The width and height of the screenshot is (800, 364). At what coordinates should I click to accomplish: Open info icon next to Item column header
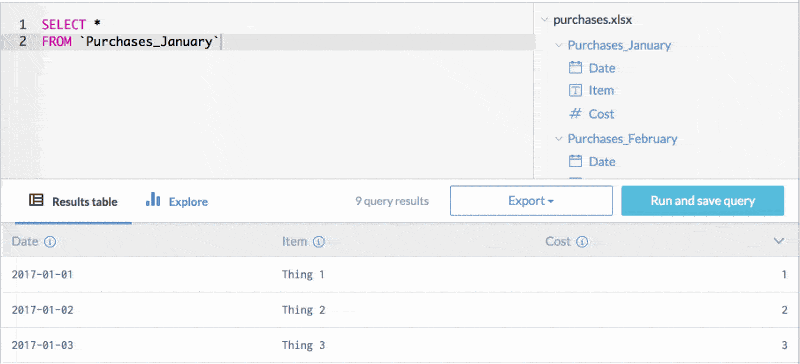click(x=319, y=242)
